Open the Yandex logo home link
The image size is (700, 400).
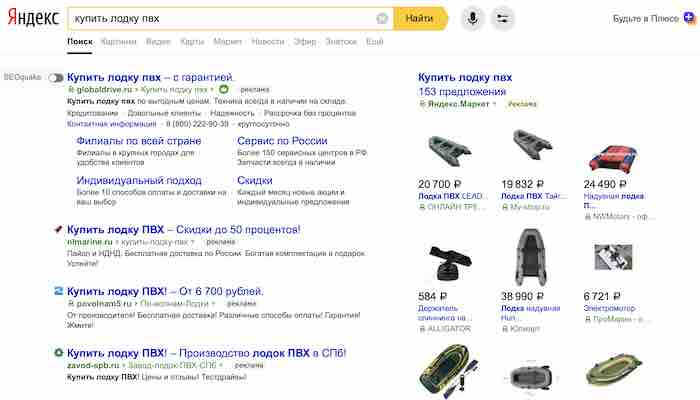(33, 18)
